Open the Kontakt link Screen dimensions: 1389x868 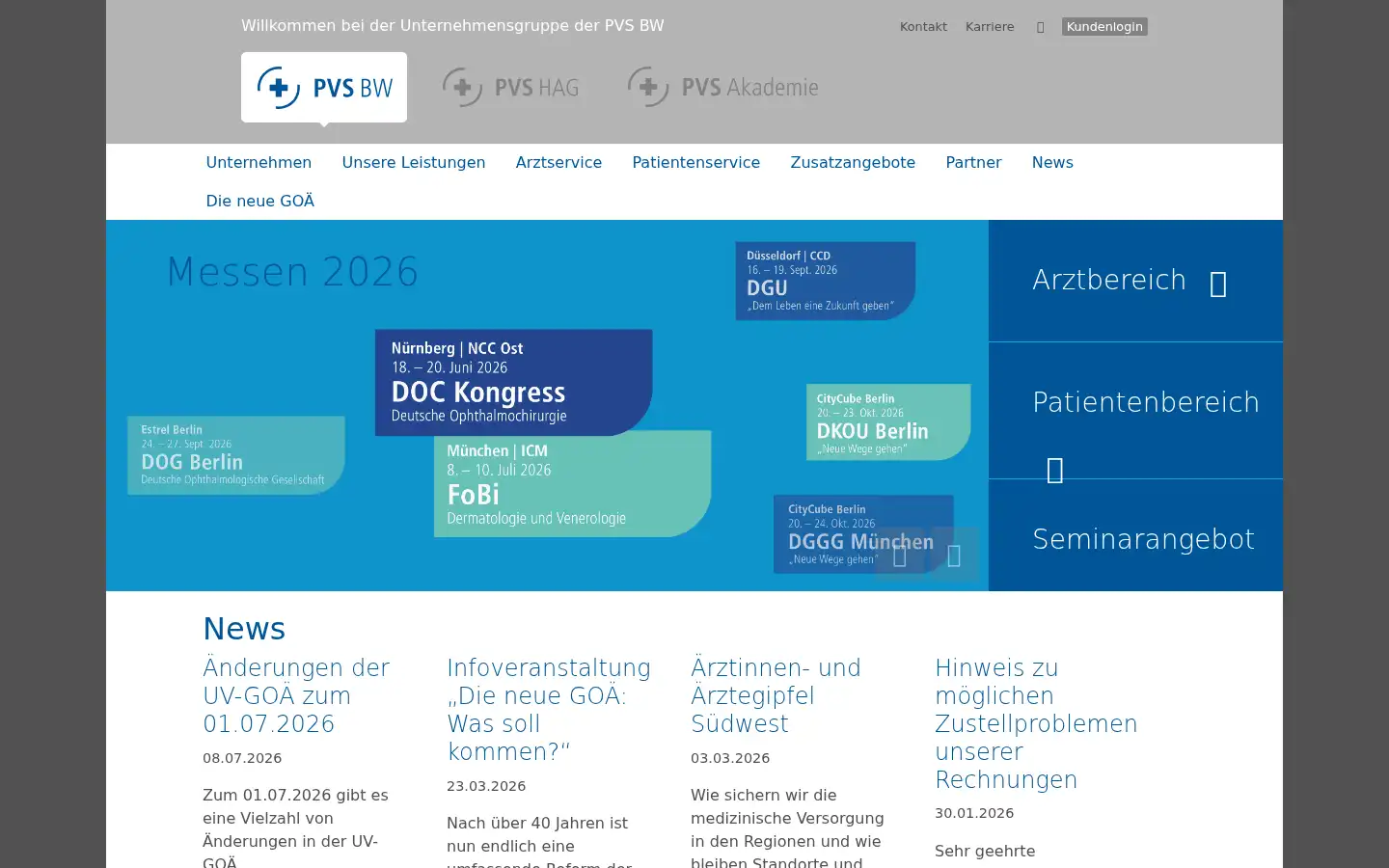pyautogui.click(x=923, y=27)
